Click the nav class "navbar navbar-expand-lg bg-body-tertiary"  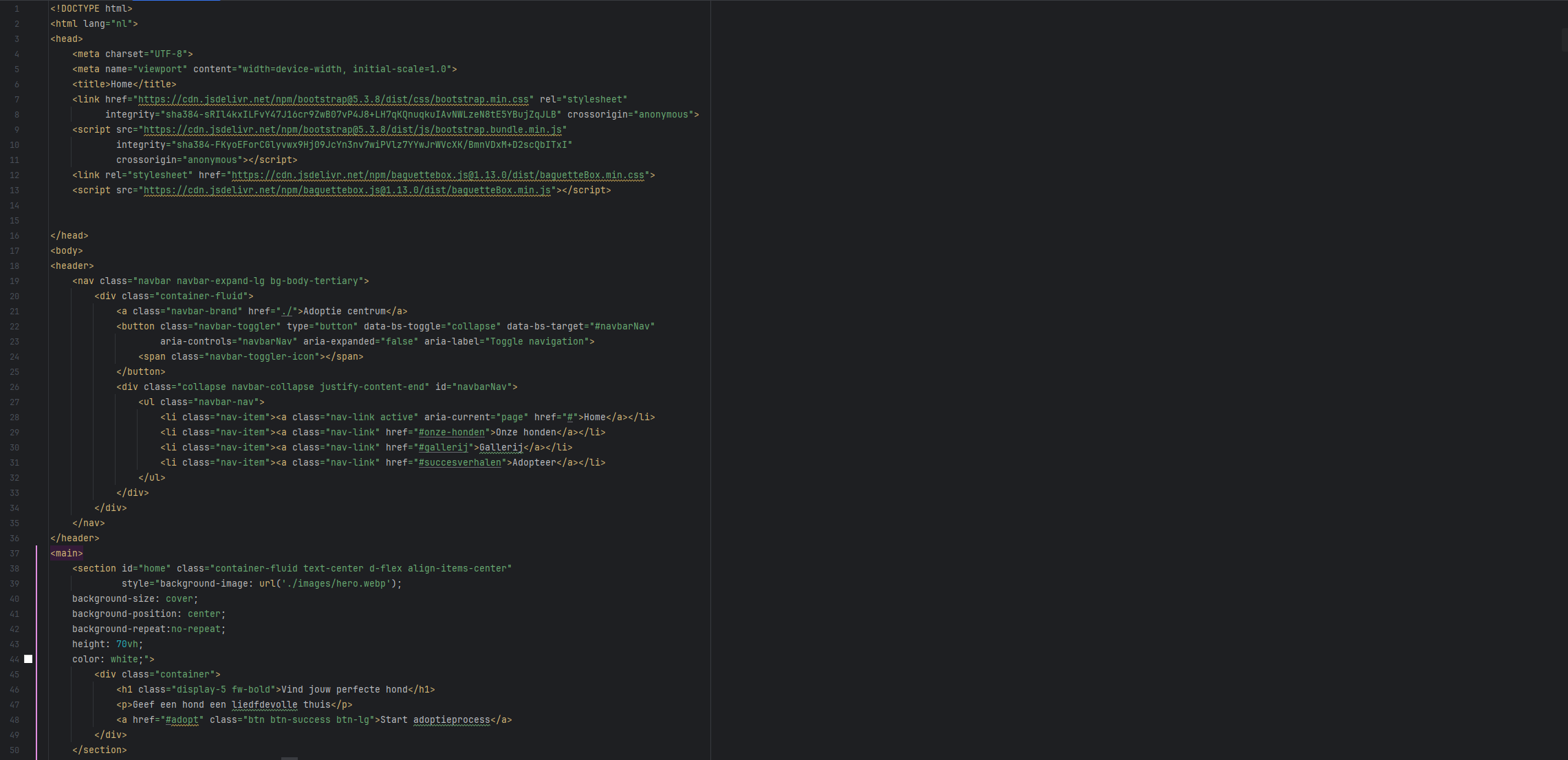tap(248, 281)
